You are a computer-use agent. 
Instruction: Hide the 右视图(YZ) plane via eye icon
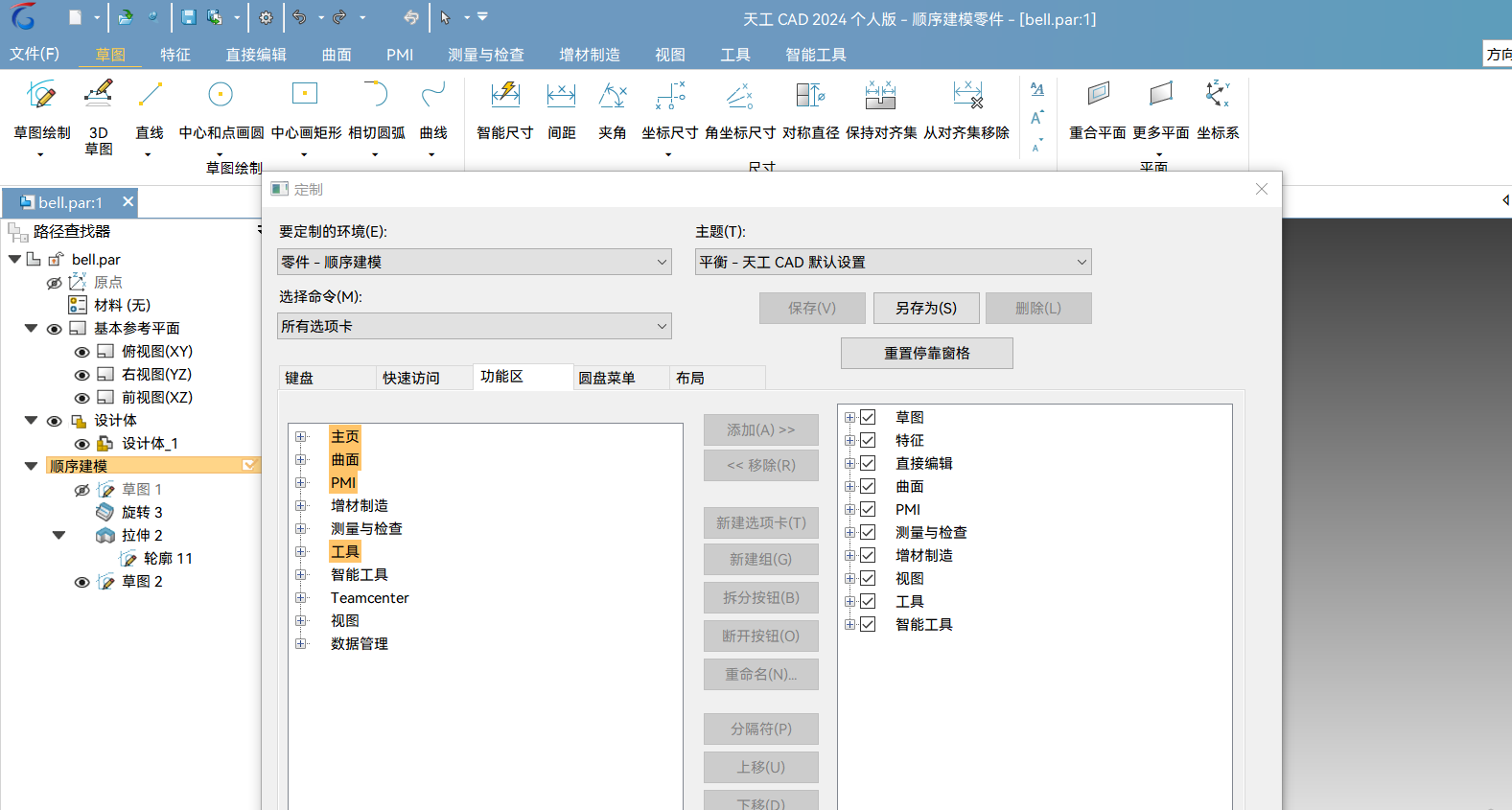click(82, 375)
